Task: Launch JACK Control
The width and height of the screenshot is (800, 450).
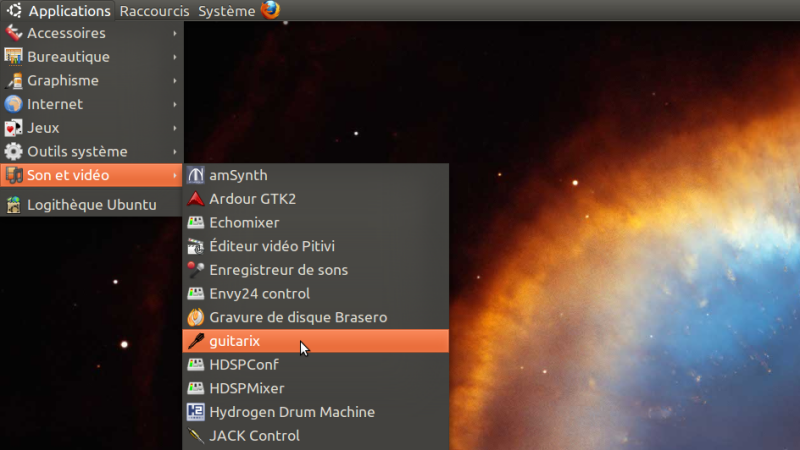Action: point(315,436)
